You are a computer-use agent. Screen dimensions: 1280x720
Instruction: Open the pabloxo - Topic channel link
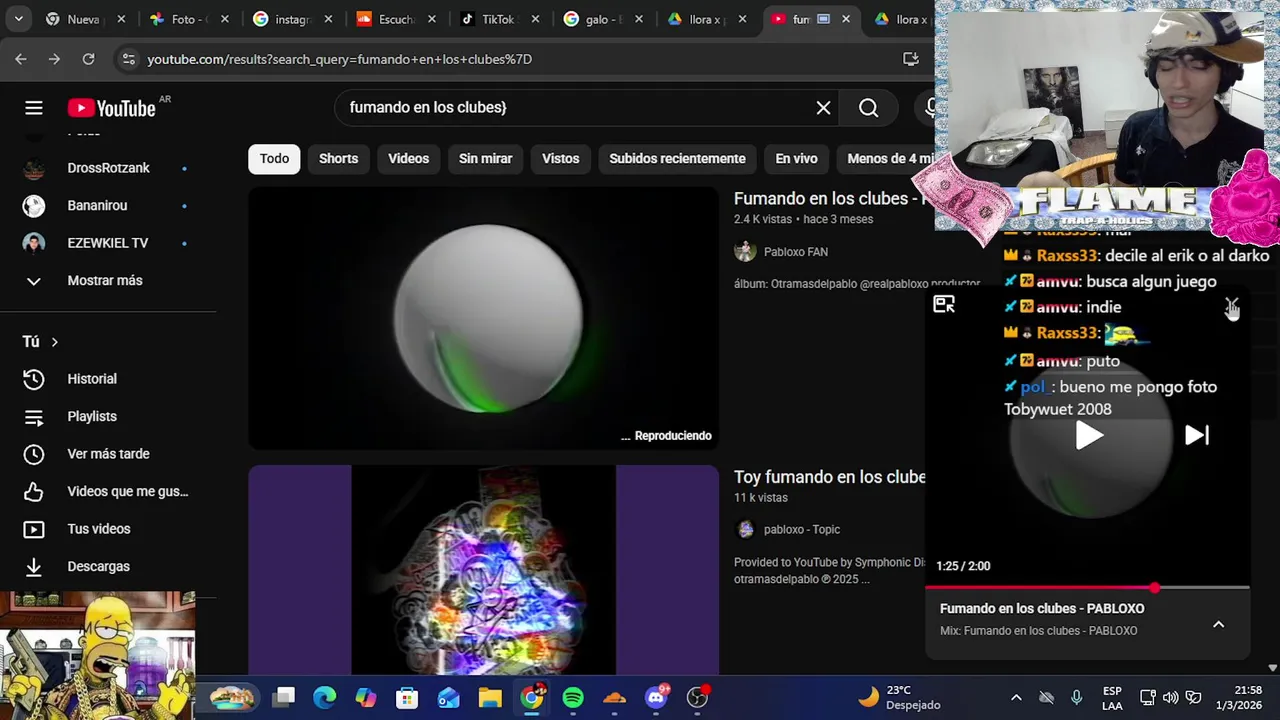click(x=801, y=530)
